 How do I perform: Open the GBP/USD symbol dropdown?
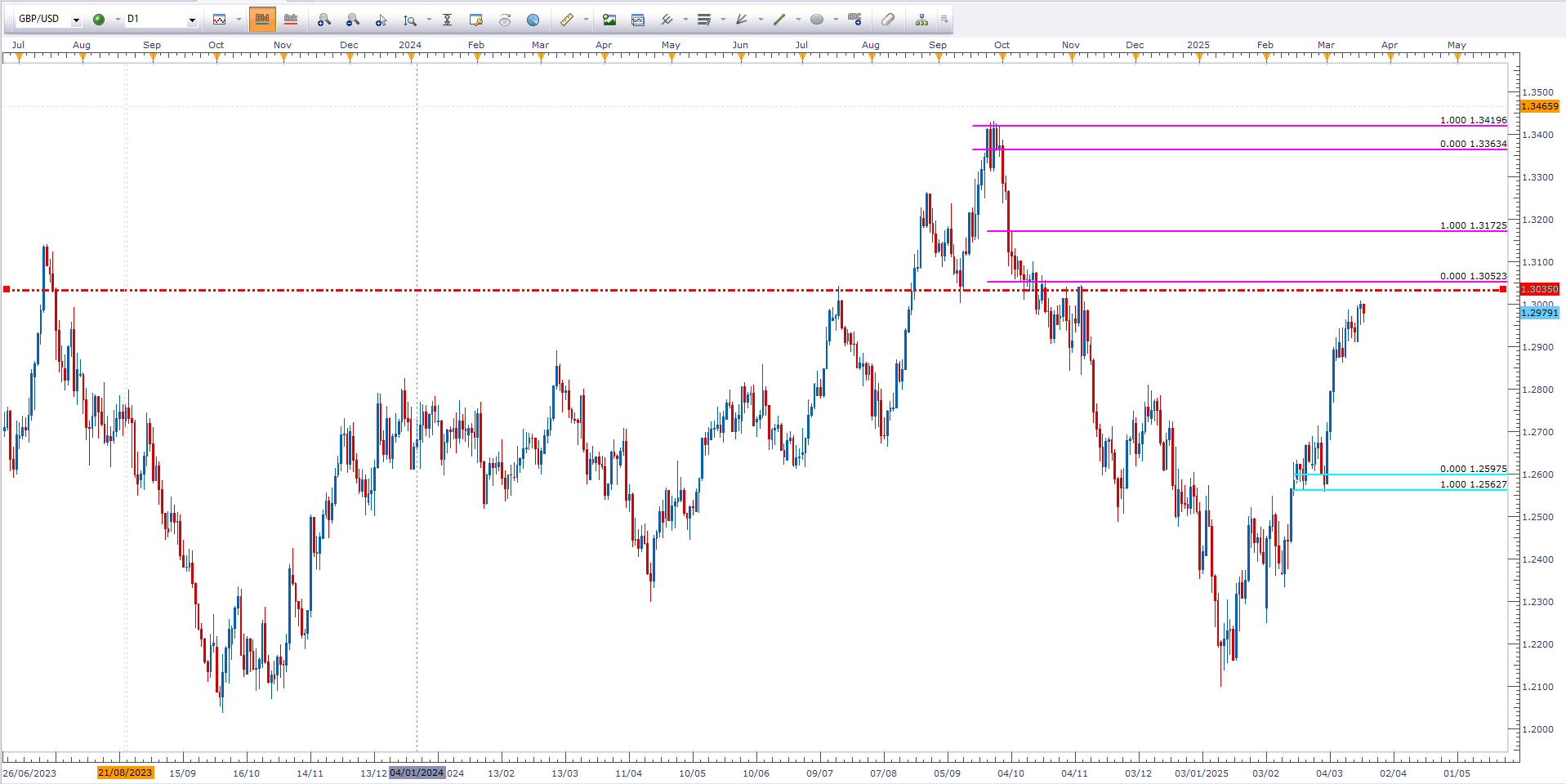[x=76, y=20]
